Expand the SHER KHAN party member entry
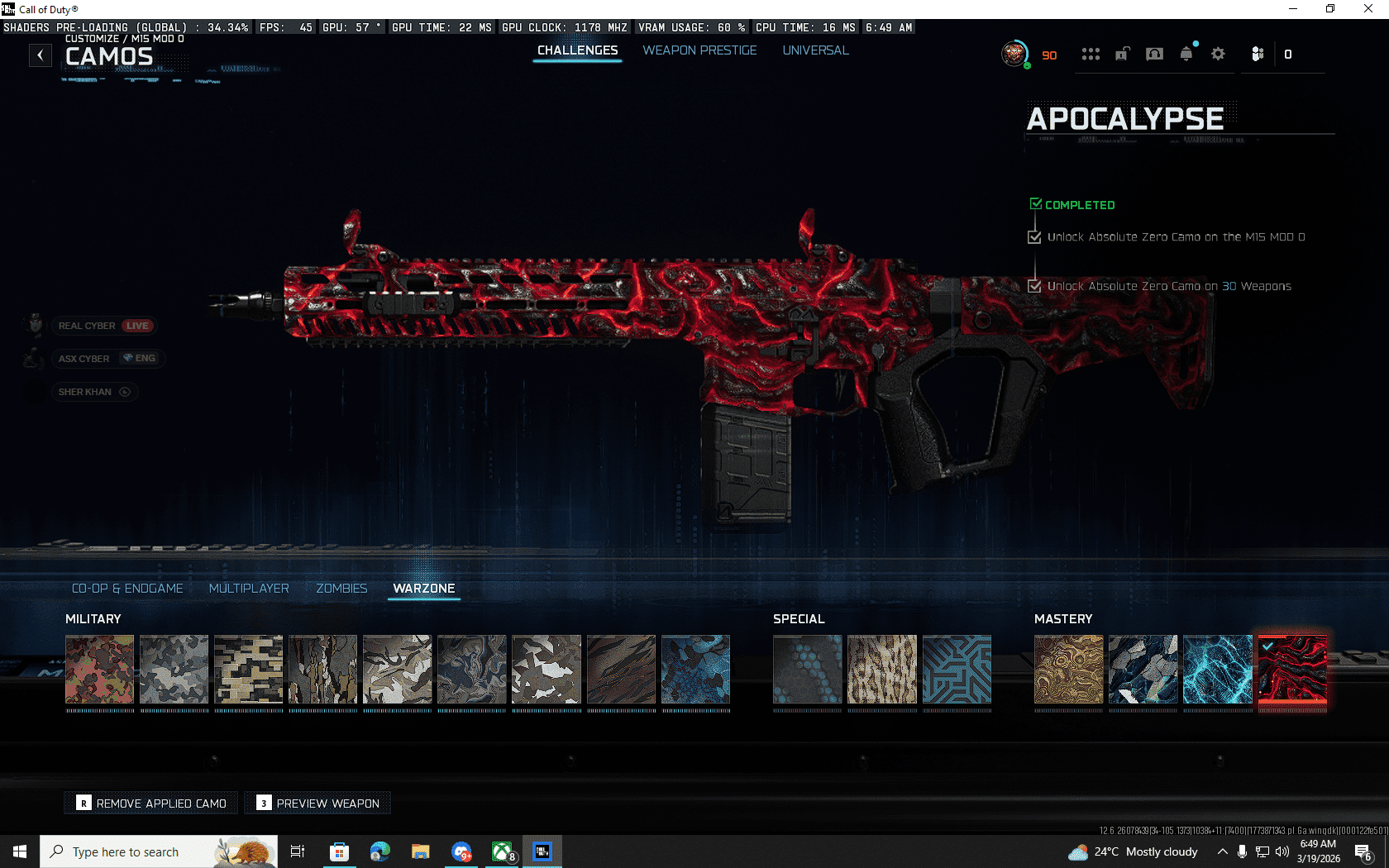The height and width of the screenshot is (868, 1389). [93, 392]
